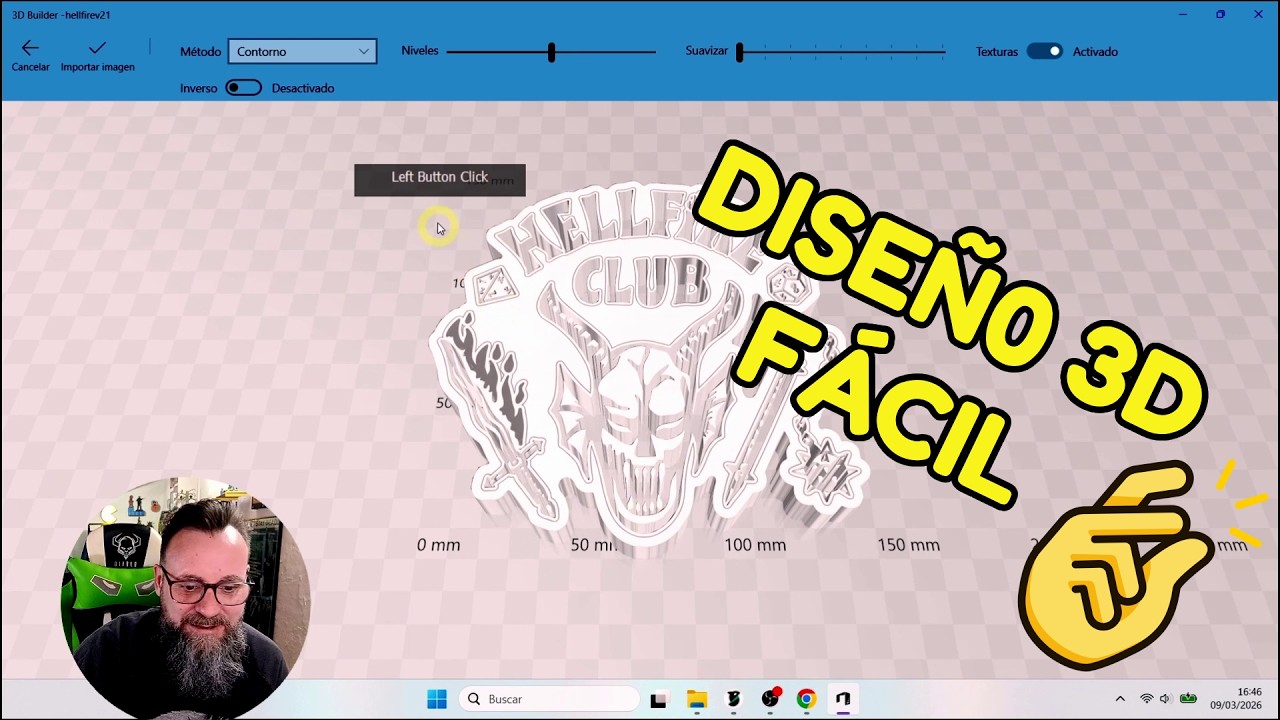Show hidden system tray icons chevron
Image resolution: width=1280 pixels, height=720 pixels.
[1120, 699]
